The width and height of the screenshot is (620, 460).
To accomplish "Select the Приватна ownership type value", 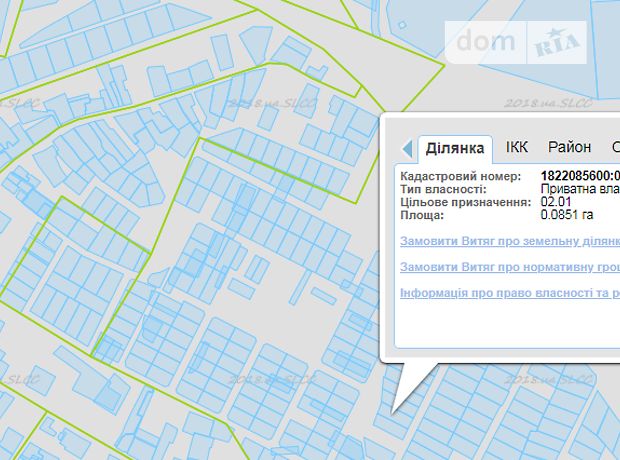I will pos(580,189).
